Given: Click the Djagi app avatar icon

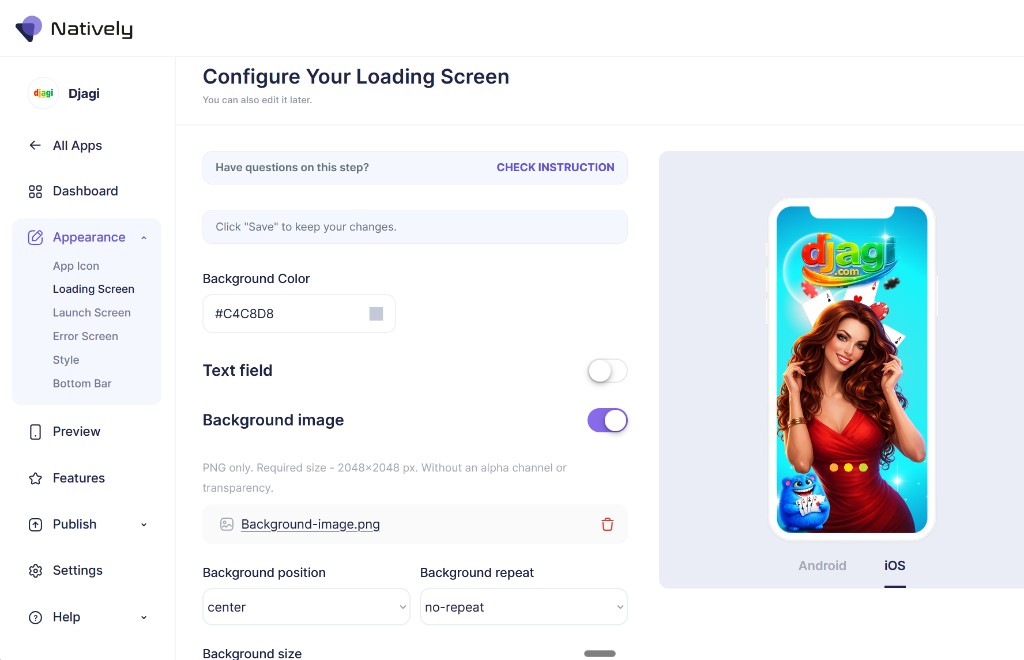Looking at the screenshot, I should (x=44, y=93).
